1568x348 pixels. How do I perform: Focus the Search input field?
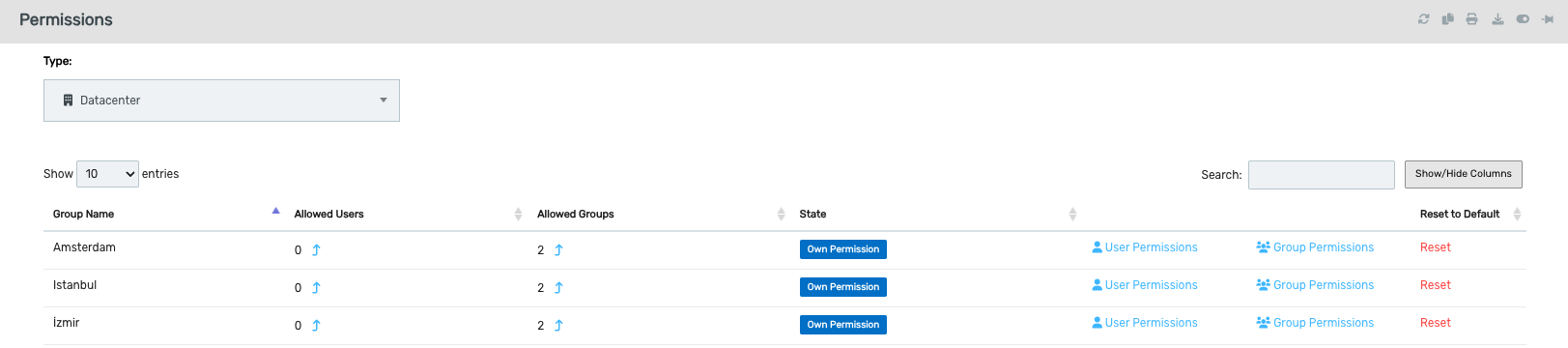(1322, 175)
